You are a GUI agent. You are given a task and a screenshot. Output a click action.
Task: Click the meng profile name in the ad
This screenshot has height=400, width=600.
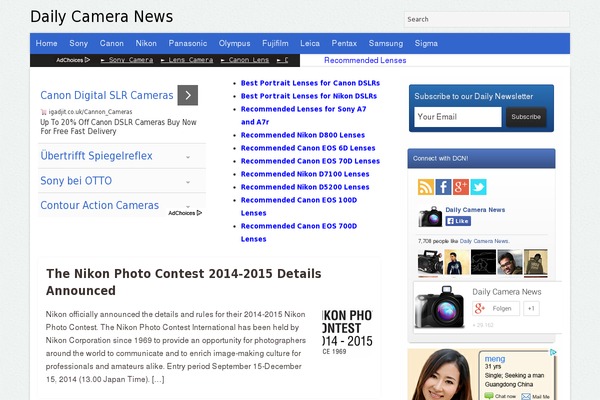495,359
